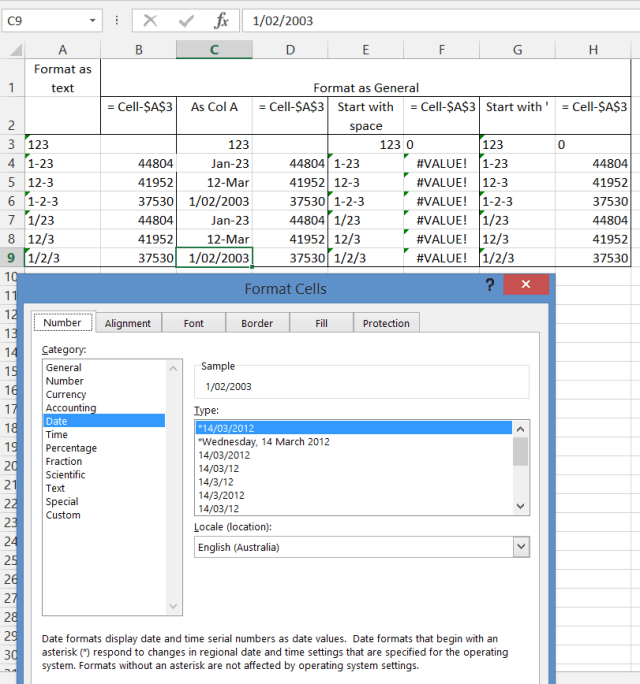This screenshot has width=640, height=684.
Task: Click the Select All corner triangle
Action: click(12, 49)
